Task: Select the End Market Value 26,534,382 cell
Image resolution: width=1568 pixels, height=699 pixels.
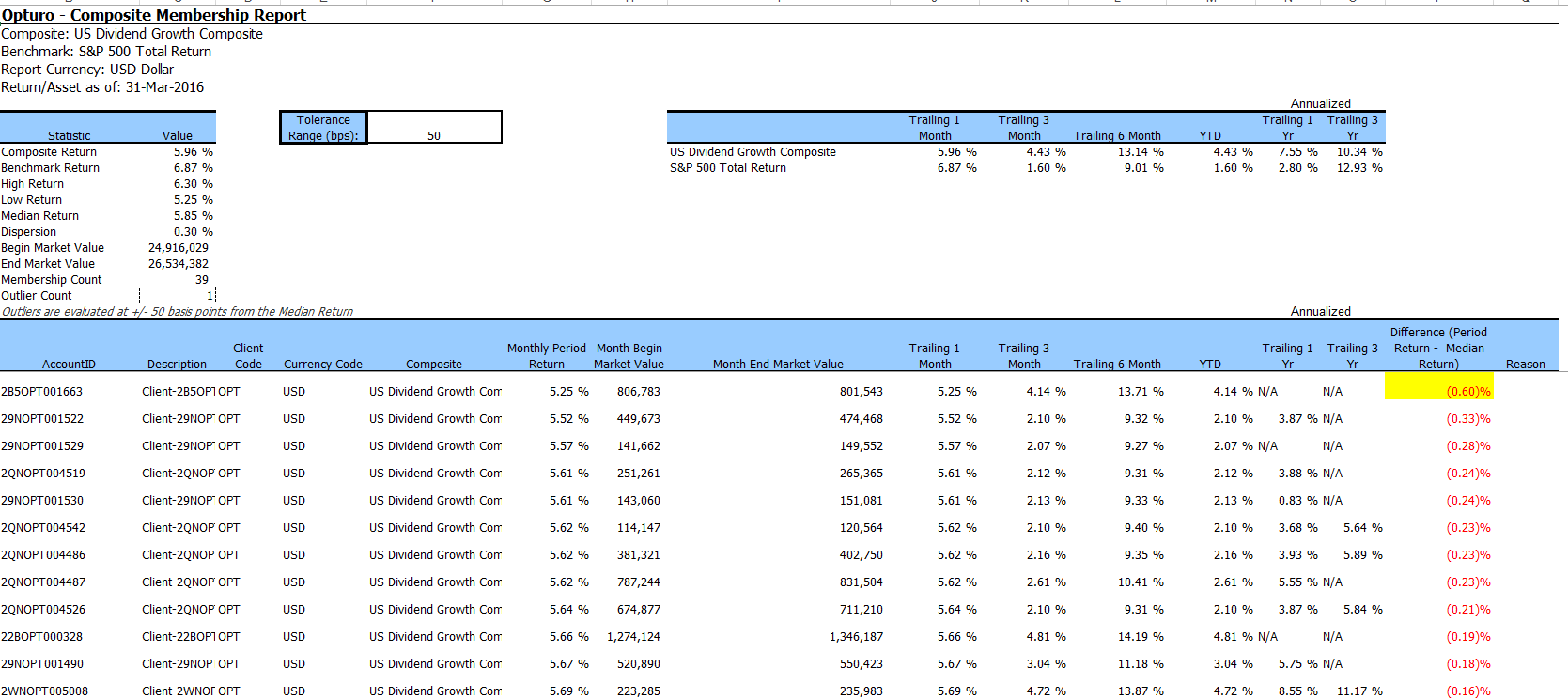Action: [x=179, y=264]
